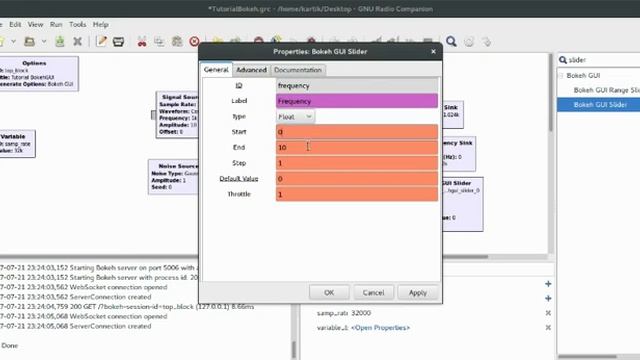Select the General tab
640x360 pixels.
coord(216,70)
